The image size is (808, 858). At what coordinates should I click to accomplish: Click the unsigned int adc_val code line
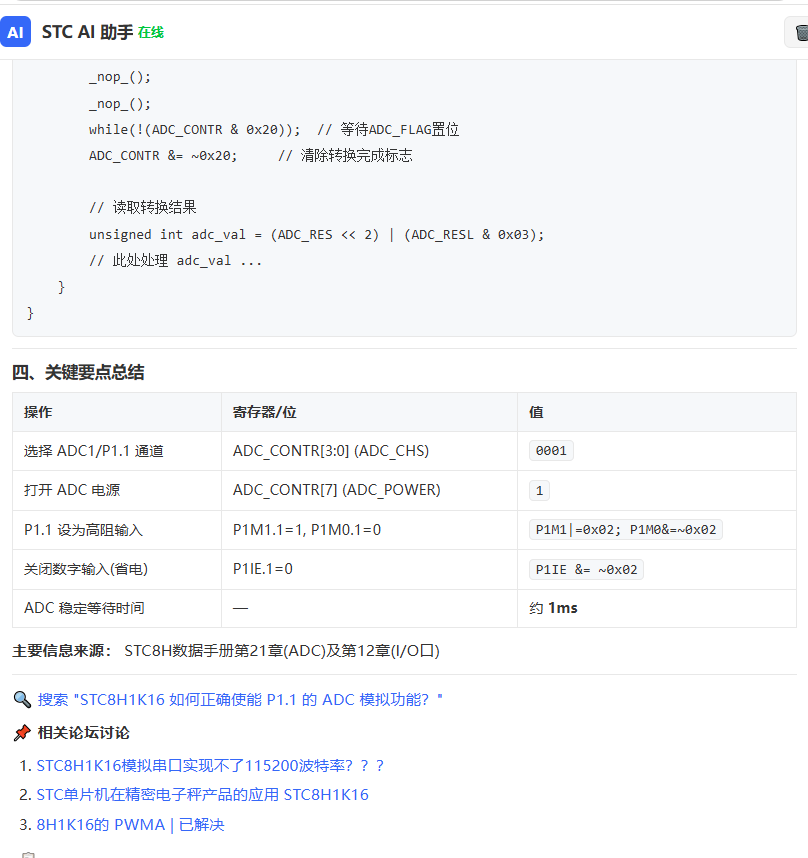tap(317, 235)
